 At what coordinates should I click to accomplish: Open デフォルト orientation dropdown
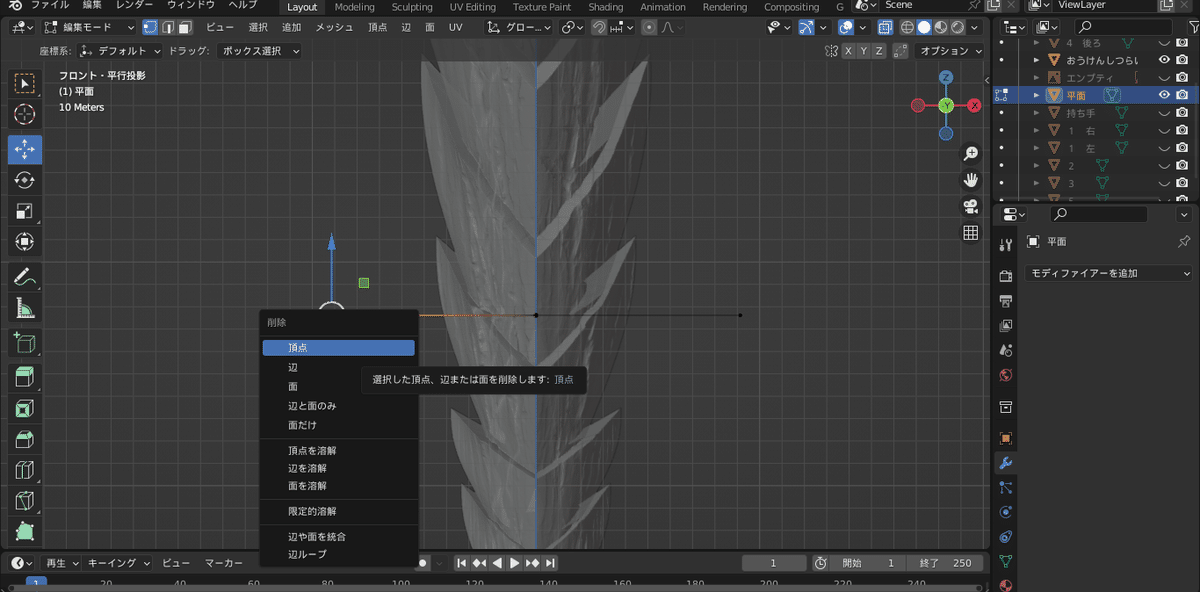tap(119, 51)
